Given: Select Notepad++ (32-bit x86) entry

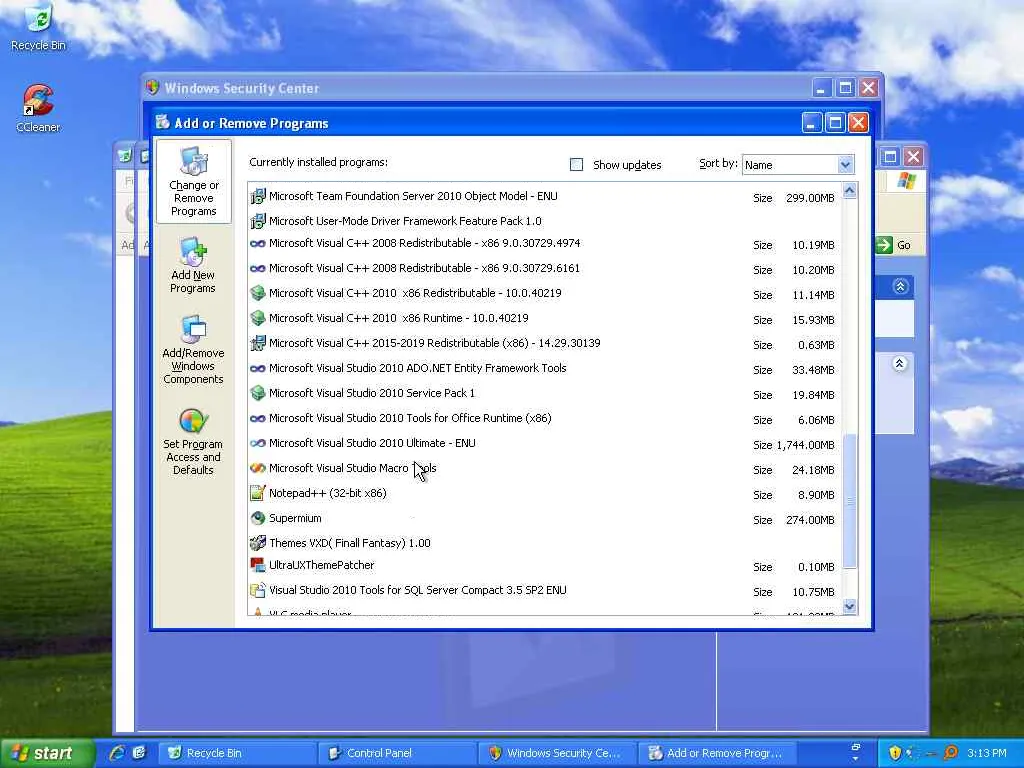Looking at the screenshot, I should [x=545, y=494].
